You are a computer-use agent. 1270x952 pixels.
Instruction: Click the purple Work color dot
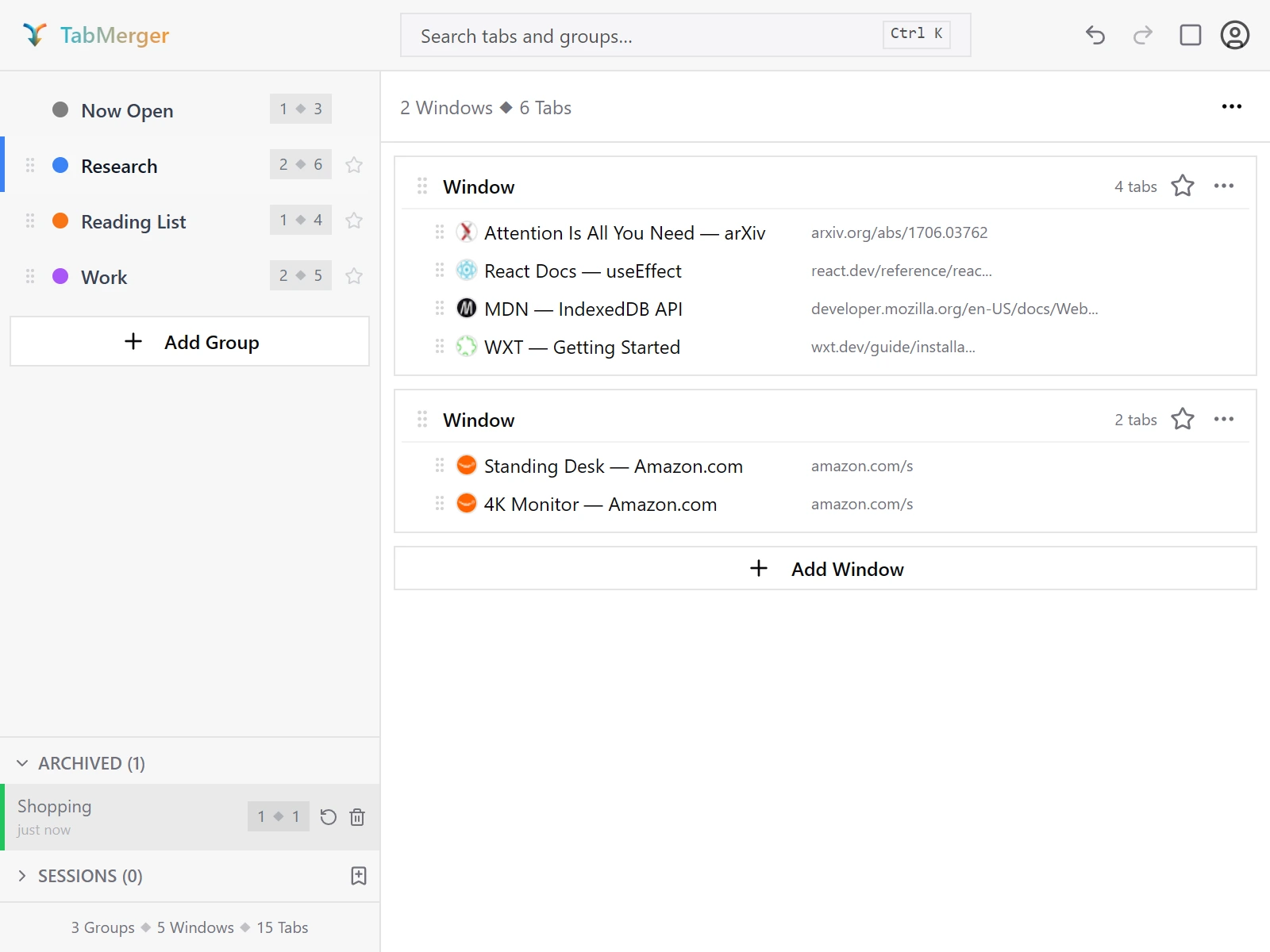click(x=60, y=276)
